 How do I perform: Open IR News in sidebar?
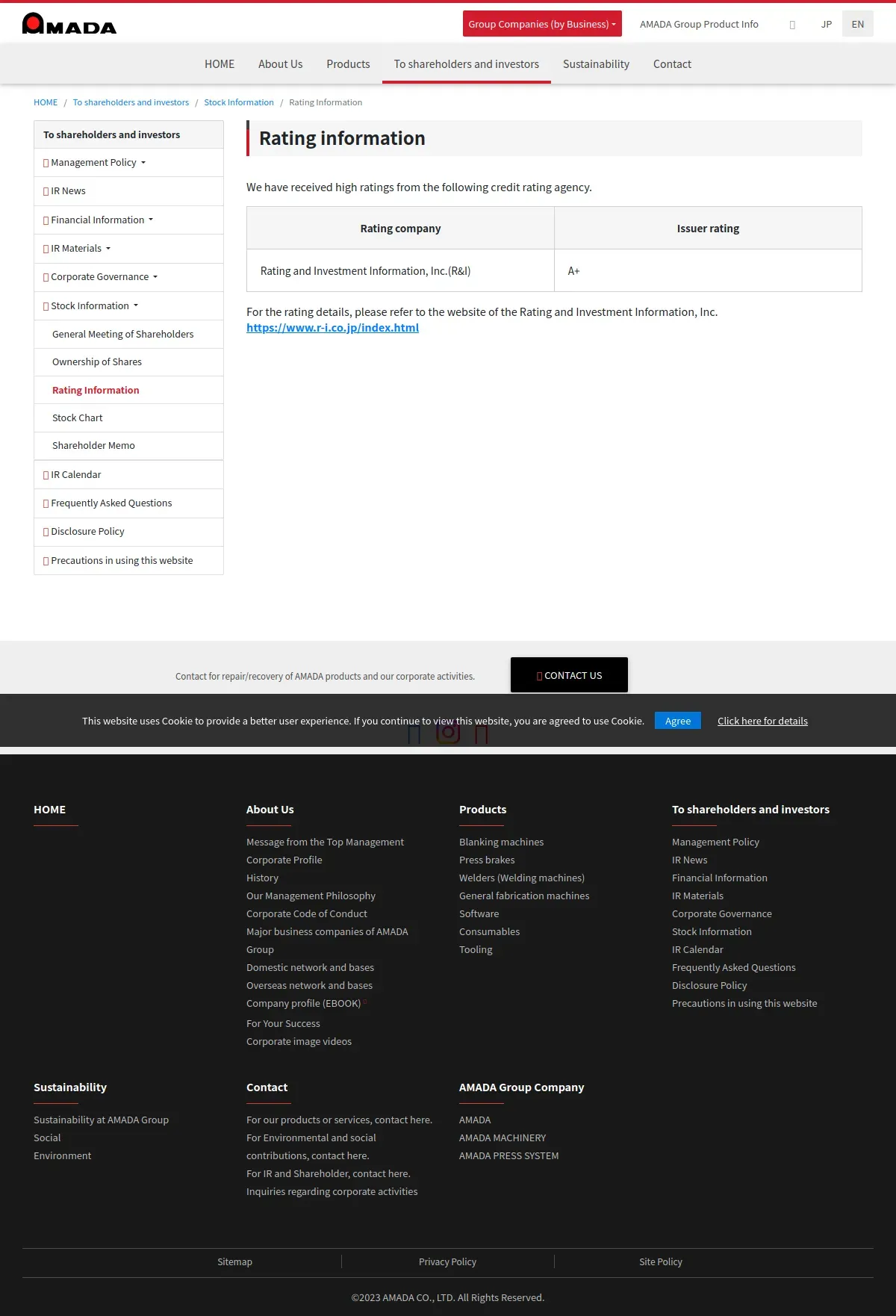pos(128,191)
